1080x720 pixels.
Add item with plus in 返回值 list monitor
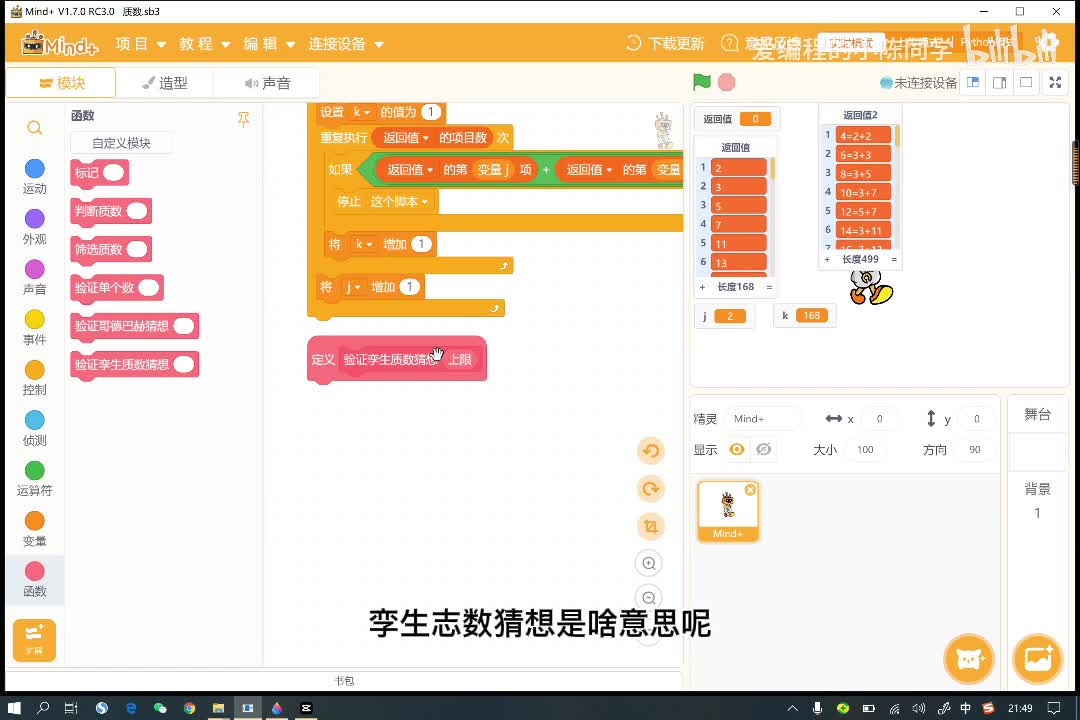[x=702, y=287]
